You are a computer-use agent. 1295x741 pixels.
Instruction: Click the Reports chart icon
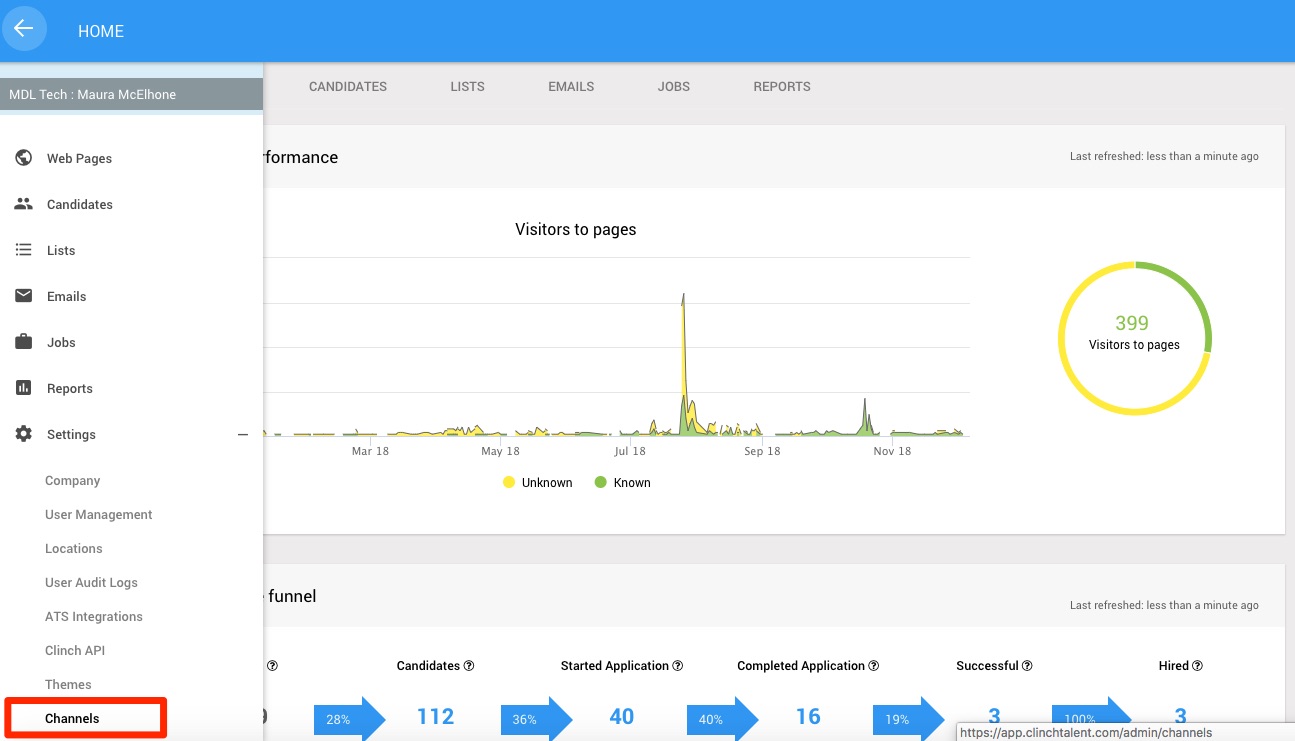tap(24, 388)
